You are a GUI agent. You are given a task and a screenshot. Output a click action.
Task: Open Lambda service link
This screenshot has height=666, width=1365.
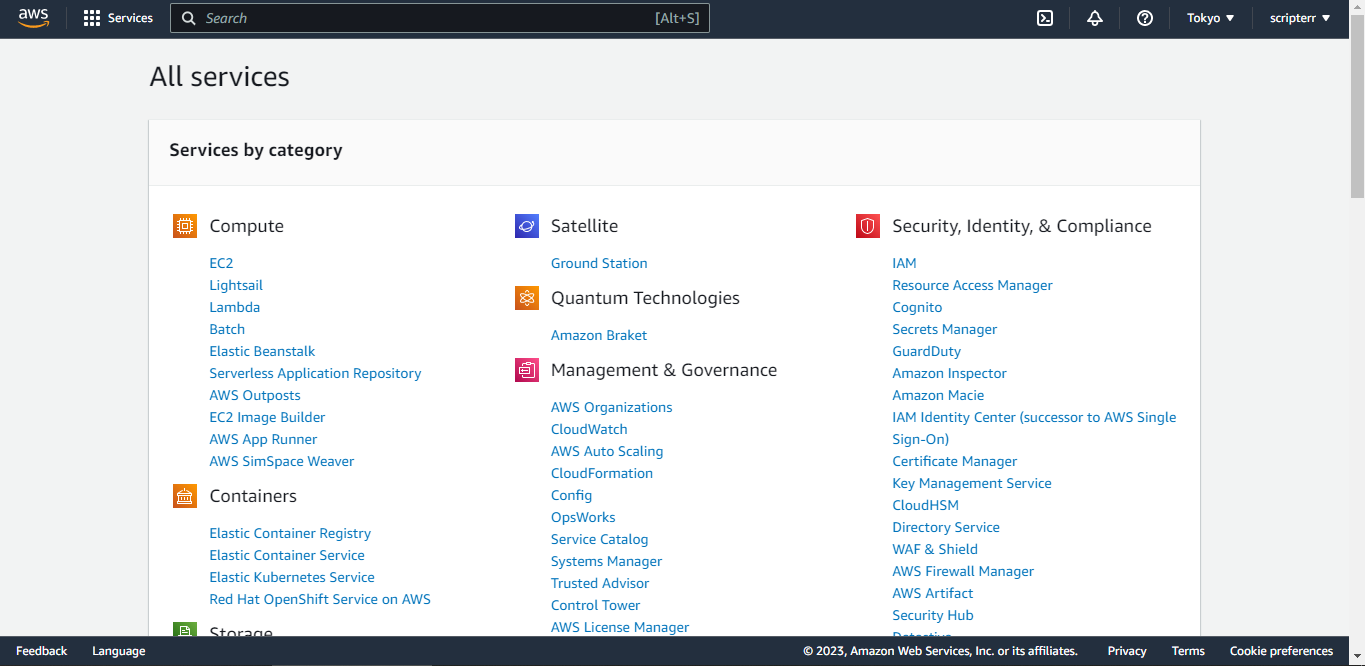click(x=235, y=307)
